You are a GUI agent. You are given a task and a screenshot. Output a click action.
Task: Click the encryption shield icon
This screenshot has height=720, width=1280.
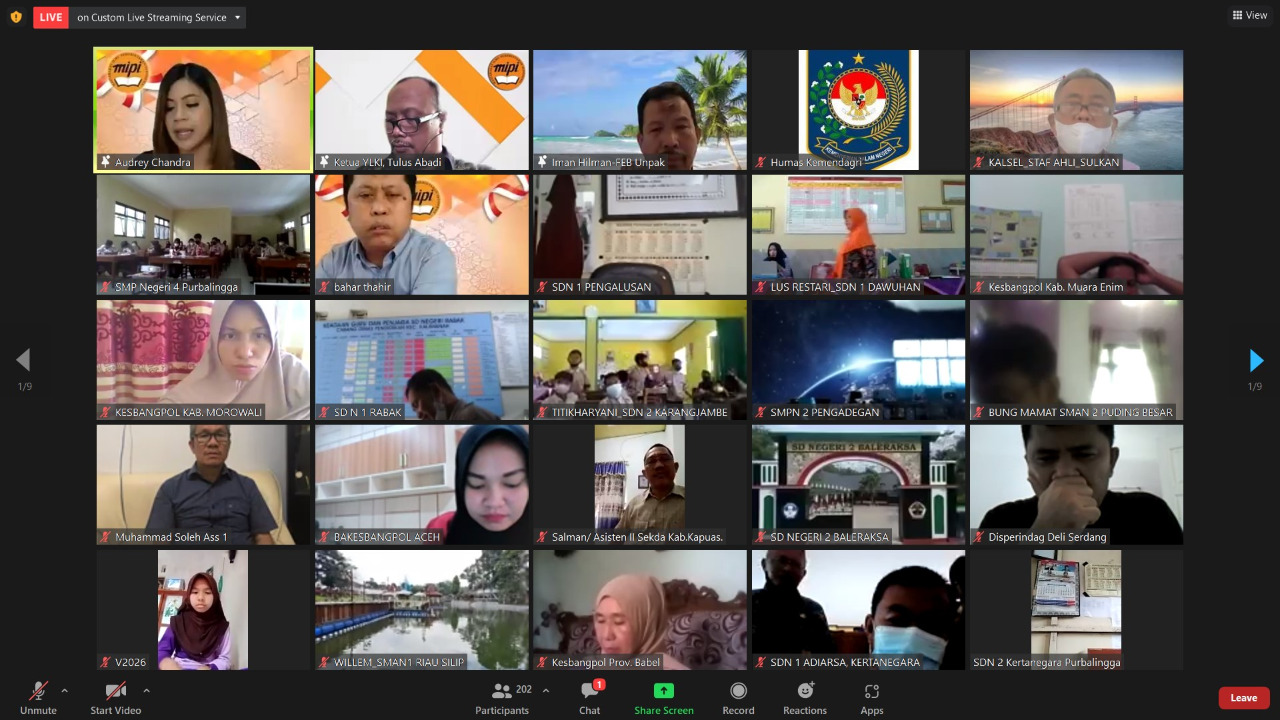pyautogui.click(x=15, y=17)
